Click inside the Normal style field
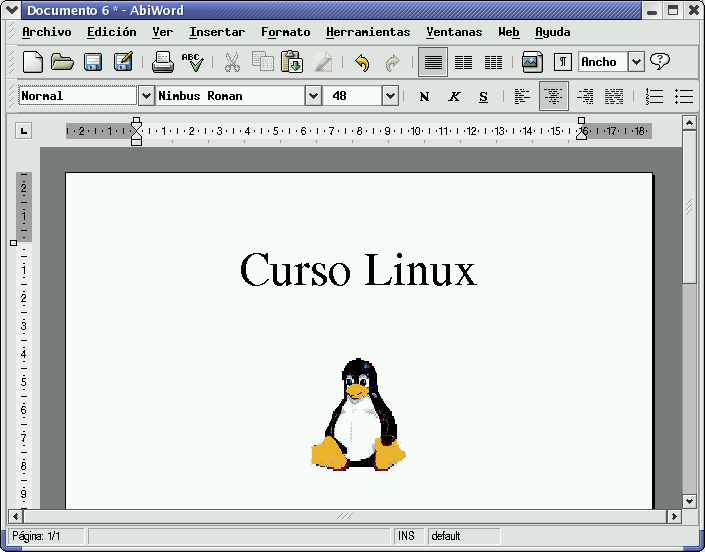The width and height of the screenshot is (705, 552). pyautogui.click(x=77, y=96)
